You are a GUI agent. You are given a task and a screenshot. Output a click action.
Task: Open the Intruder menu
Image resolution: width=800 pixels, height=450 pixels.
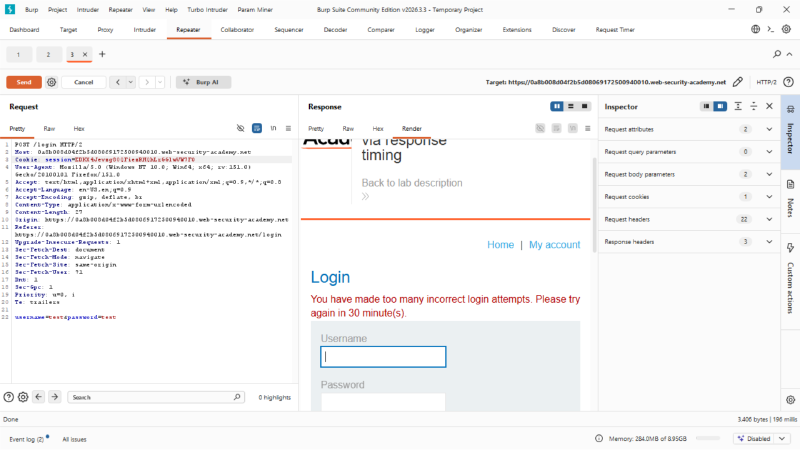[88, 10]
